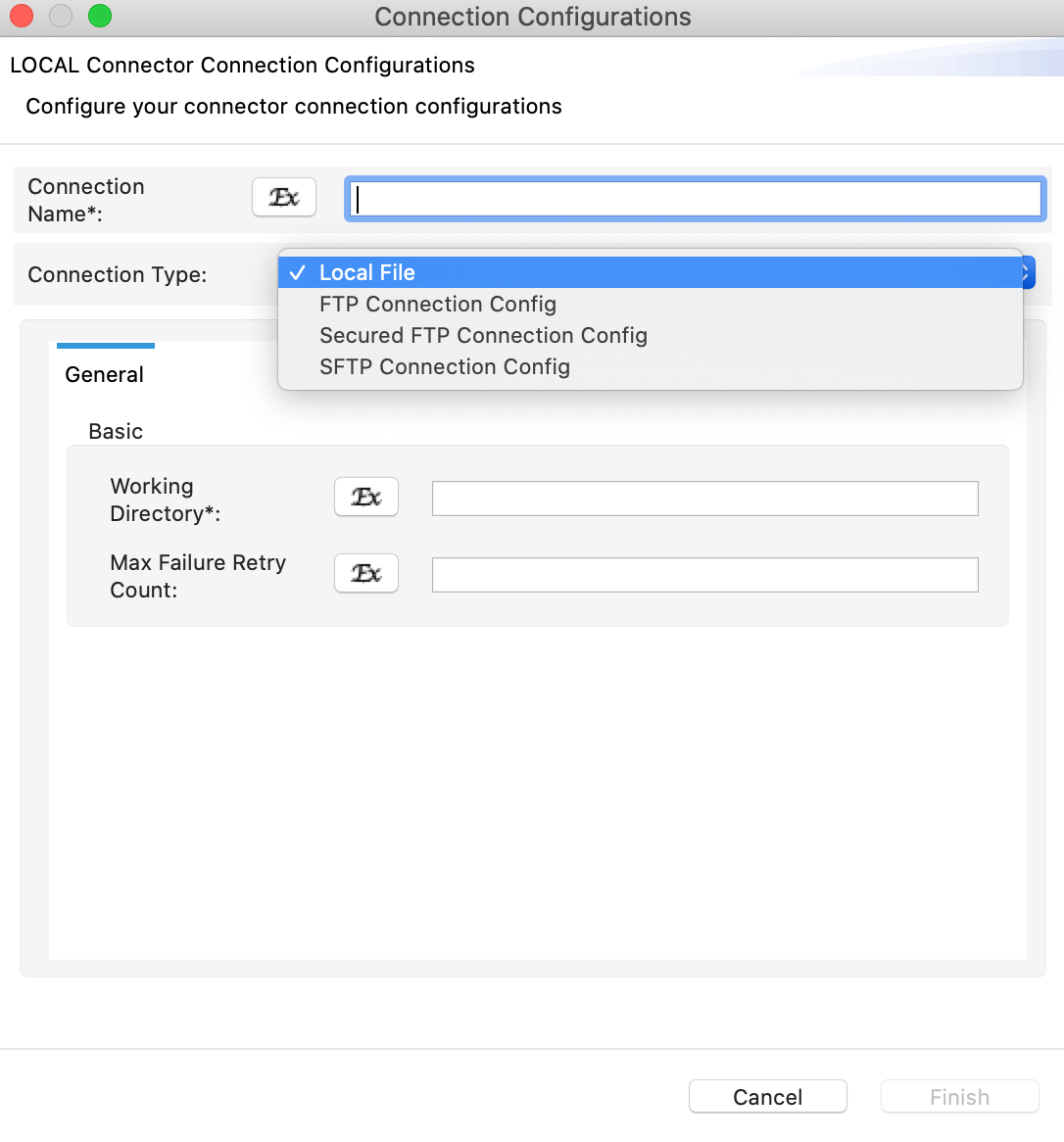This screenshot has width=1064, height=1142.
Task: Click the Max Failure Retry Count label
Action: (x=198, y=576)
